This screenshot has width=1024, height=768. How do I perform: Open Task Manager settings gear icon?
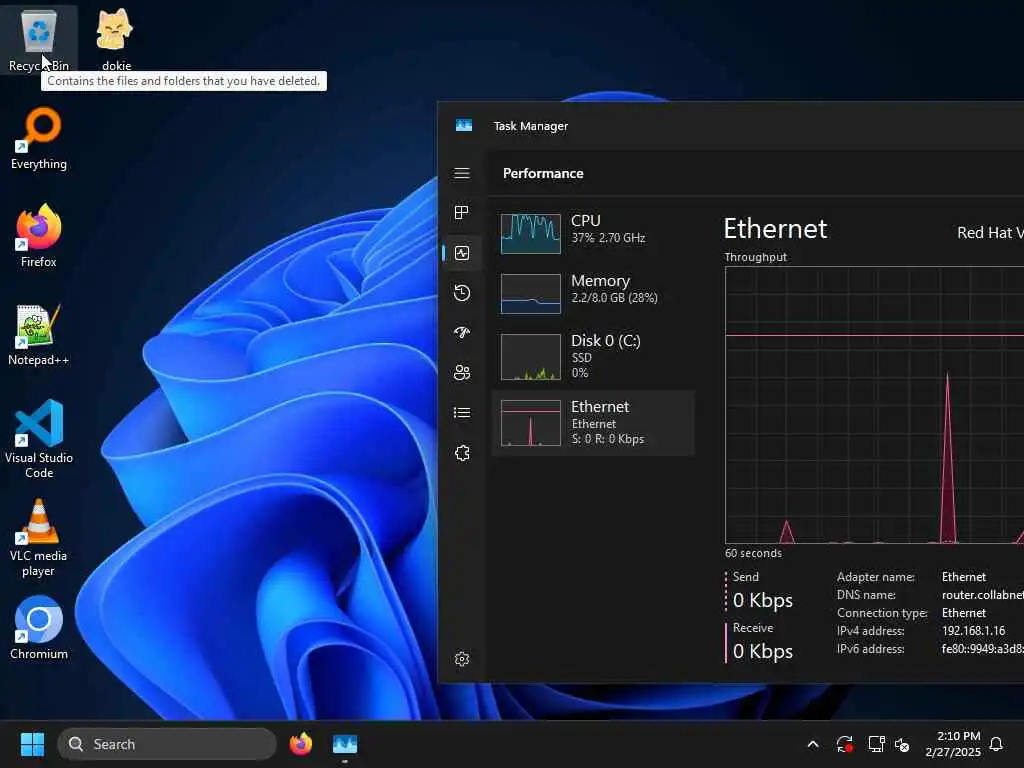pos(462,659)
